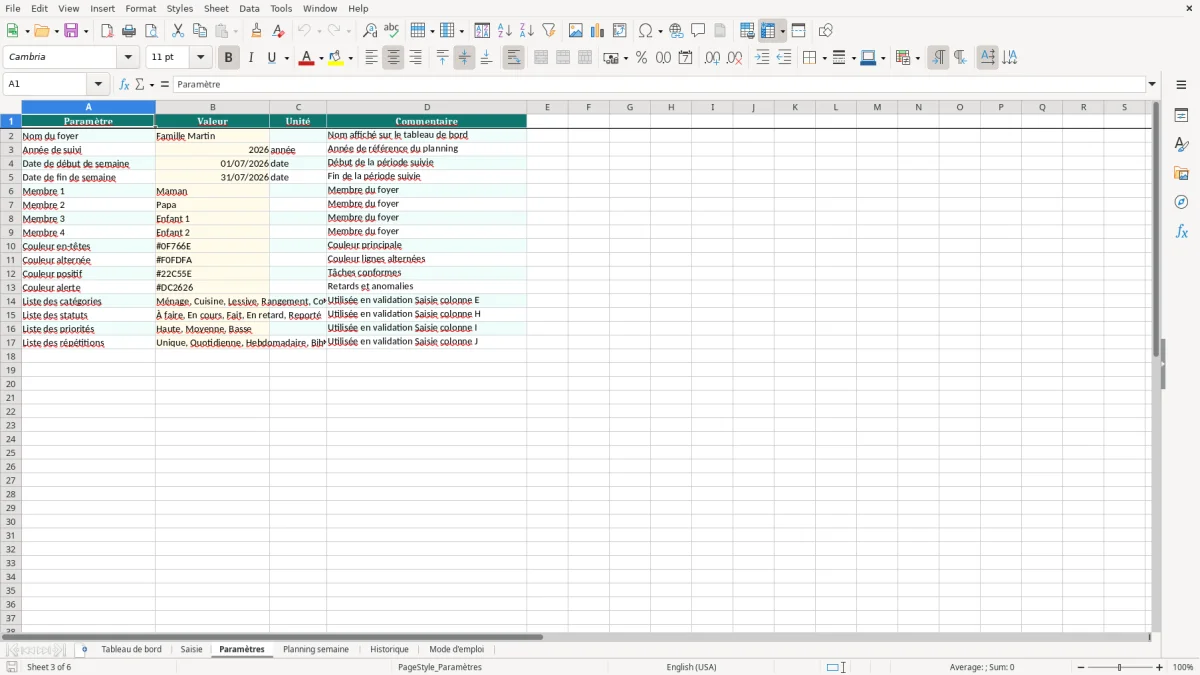The width and height of the screenshot is (1200, 675).
Task: Click the Print icon
Action: click(x=129, y=31)
